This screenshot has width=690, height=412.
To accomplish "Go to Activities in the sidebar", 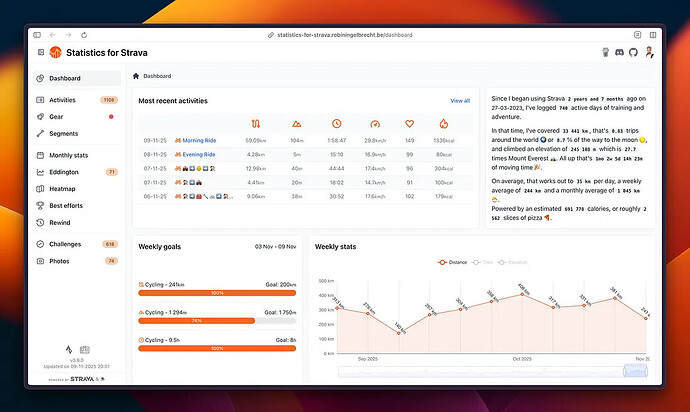I will (x=62, y=100).
